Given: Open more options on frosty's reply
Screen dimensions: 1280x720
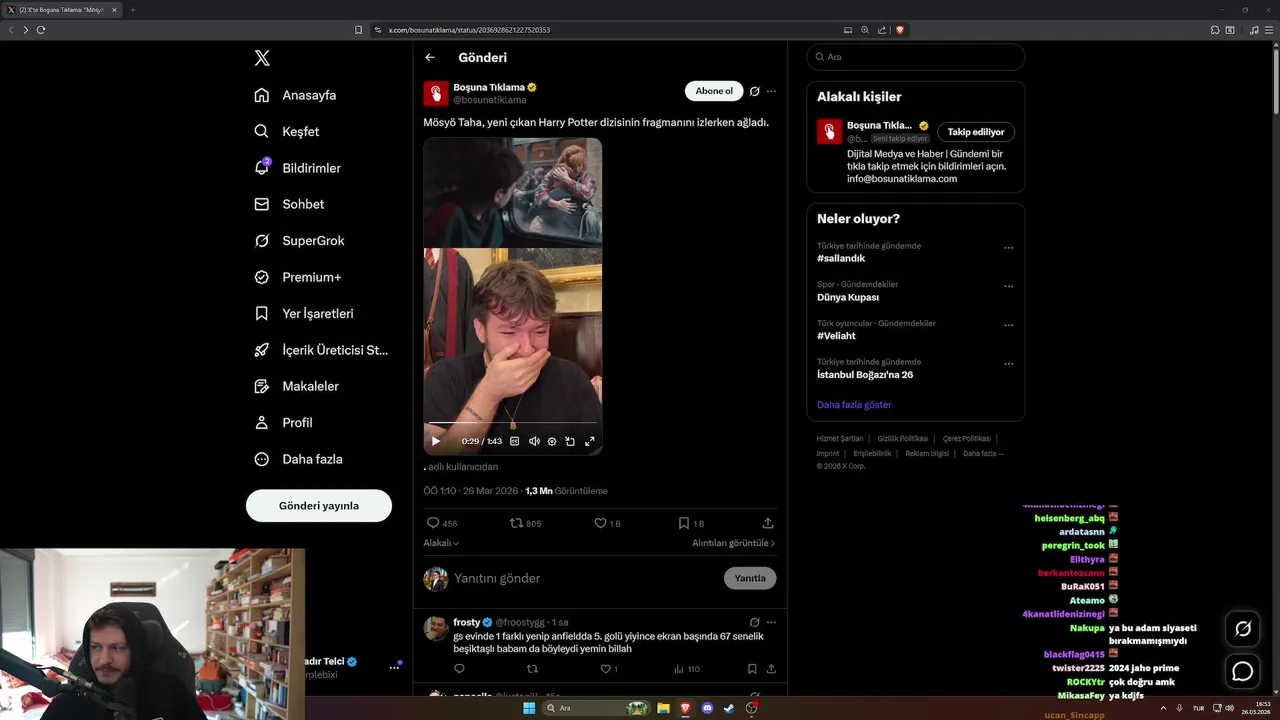Looking at the screenshot, I should [771, 622].
